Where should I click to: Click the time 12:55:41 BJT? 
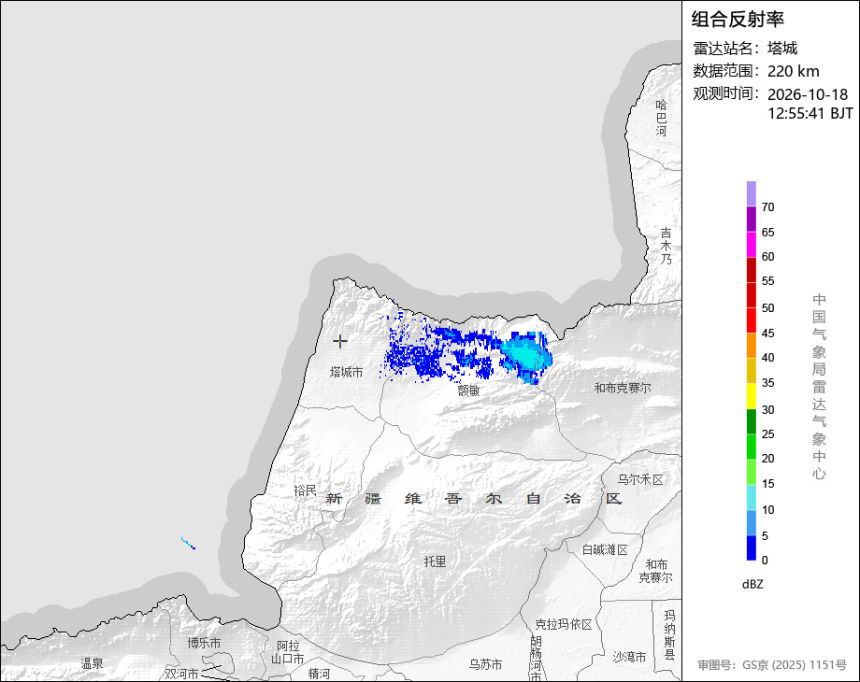pos(810,114)
